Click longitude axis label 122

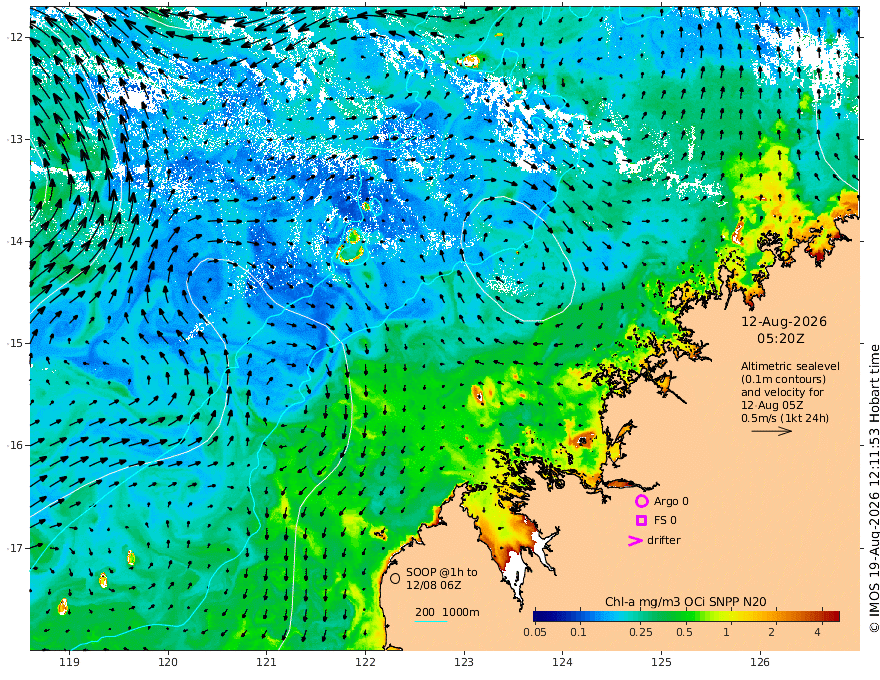(x=365, y=663)
